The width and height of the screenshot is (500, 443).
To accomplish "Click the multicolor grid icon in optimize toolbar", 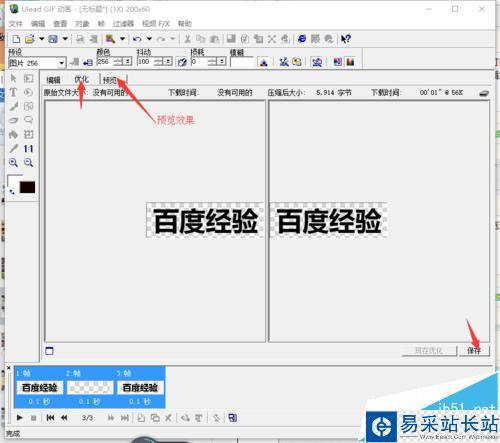I will [x=338, y=62].
